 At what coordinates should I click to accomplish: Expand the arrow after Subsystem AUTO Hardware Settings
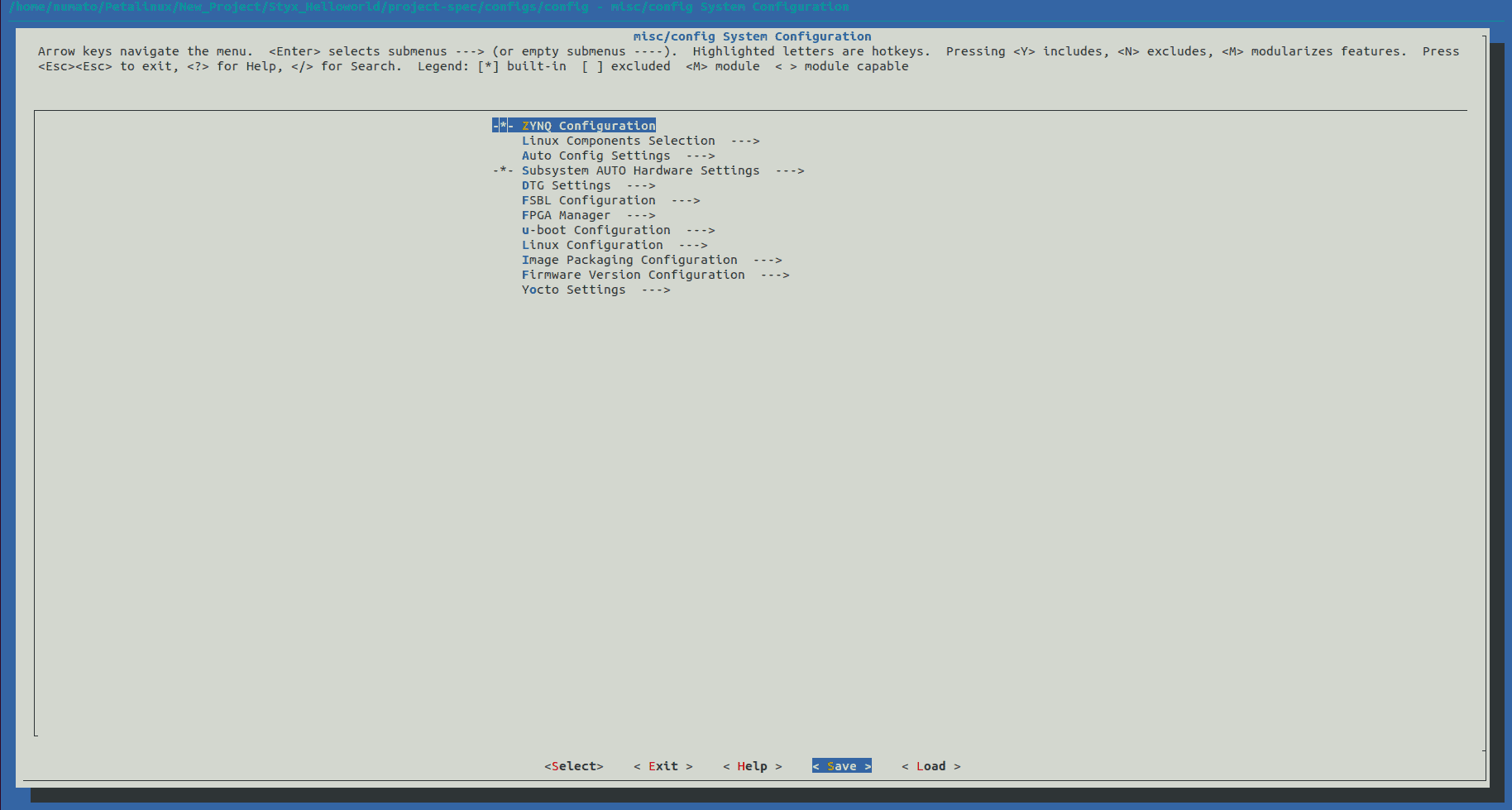coord(789,170)
